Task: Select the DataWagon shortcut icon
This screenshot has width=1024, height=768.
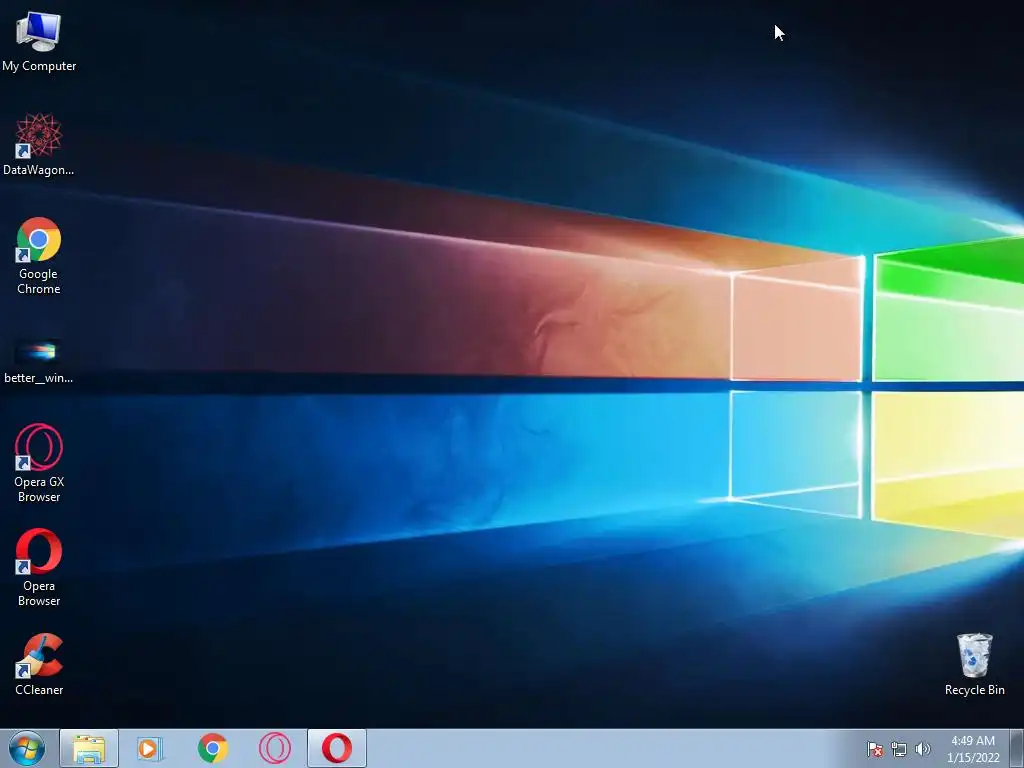Action: click(x=39, y=144)
